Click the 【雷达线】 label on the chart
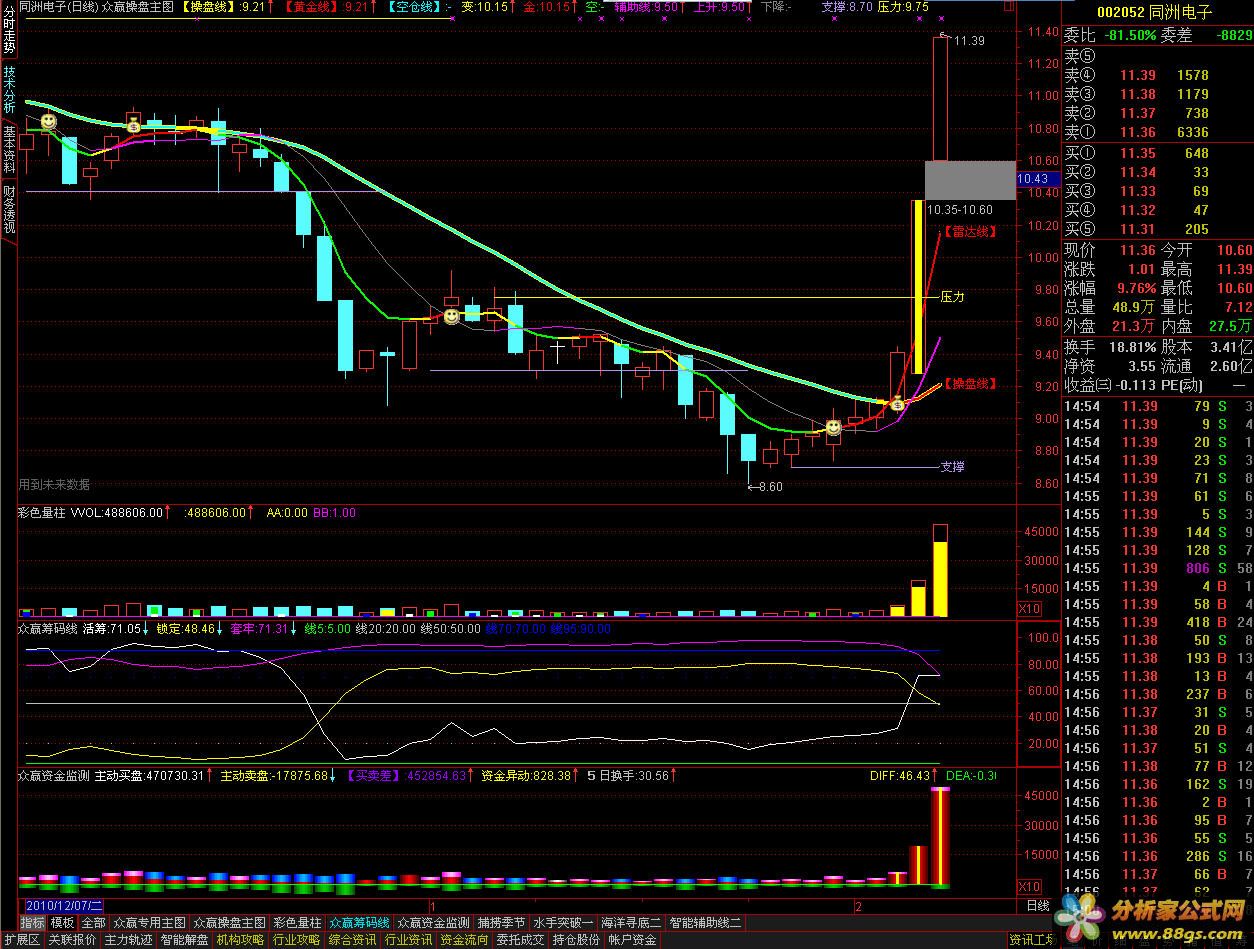This screenshot has height=949, width=1254. pos(969,231)
